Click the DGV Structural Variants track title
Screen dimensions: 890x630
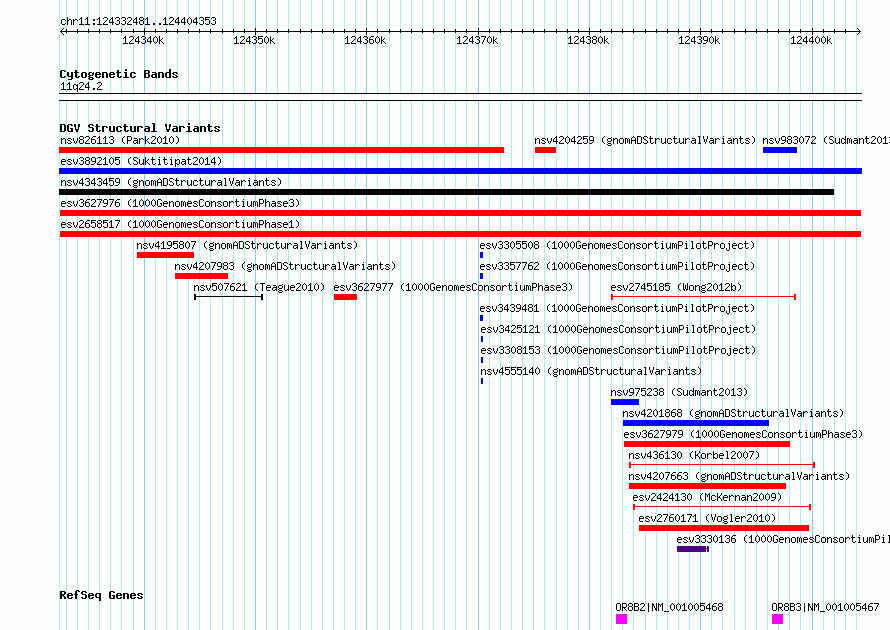pos(140,128)
